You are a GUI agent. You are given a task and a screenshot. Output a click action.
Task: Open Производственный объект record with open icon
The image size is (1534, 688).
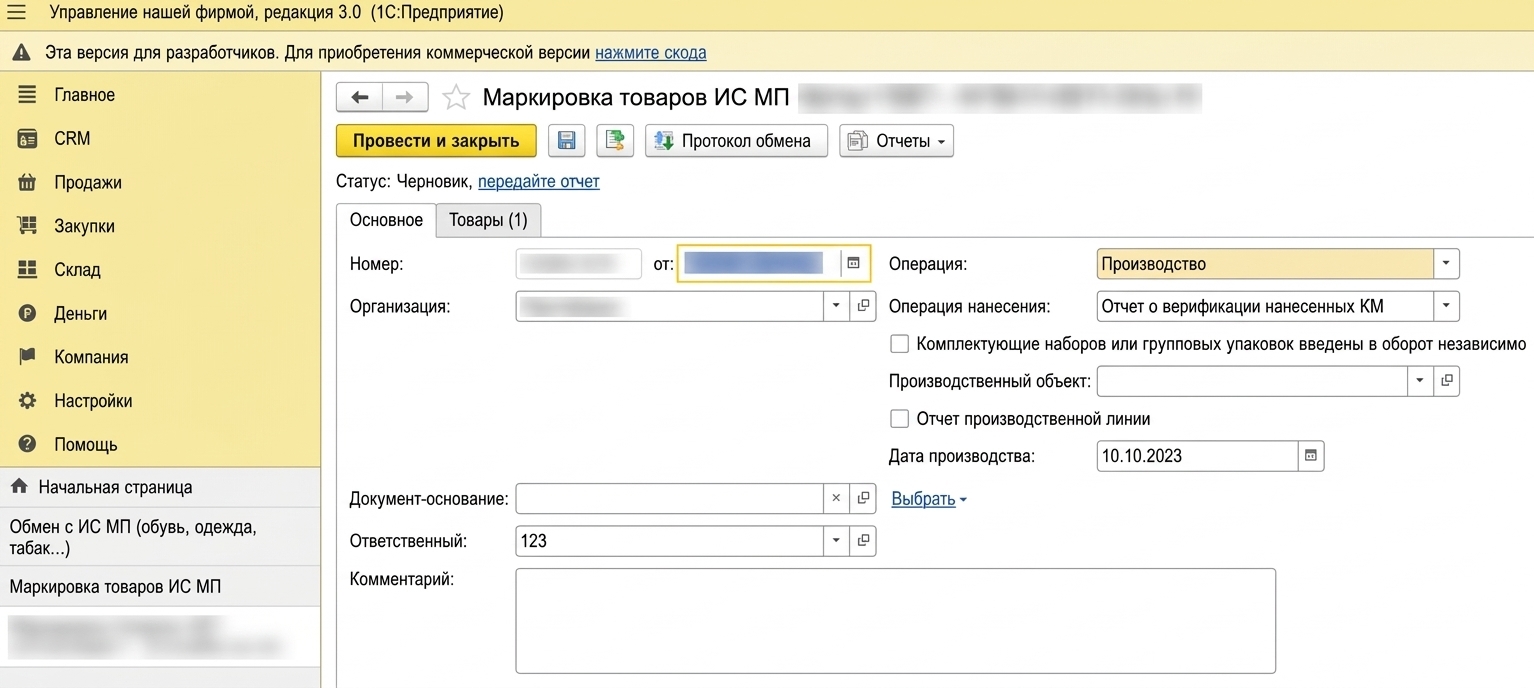pos(1447,381)
